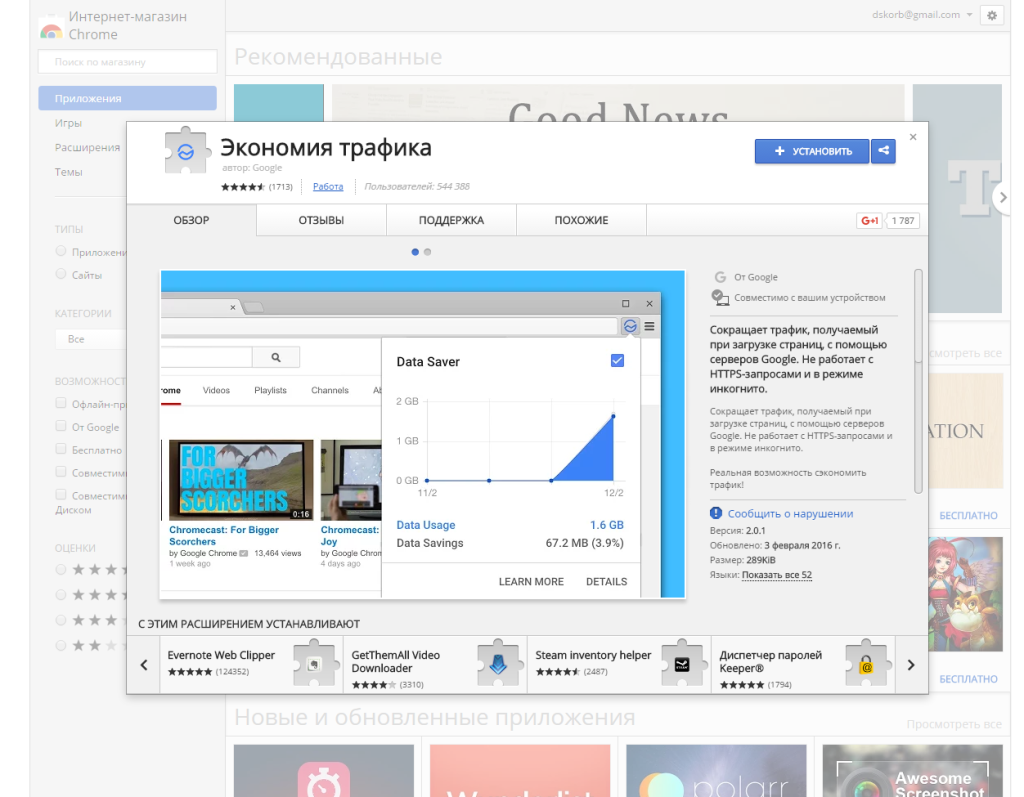1024x797 pixels.
Task: Open settings gear icon in top right
Action: coord(992,16)
